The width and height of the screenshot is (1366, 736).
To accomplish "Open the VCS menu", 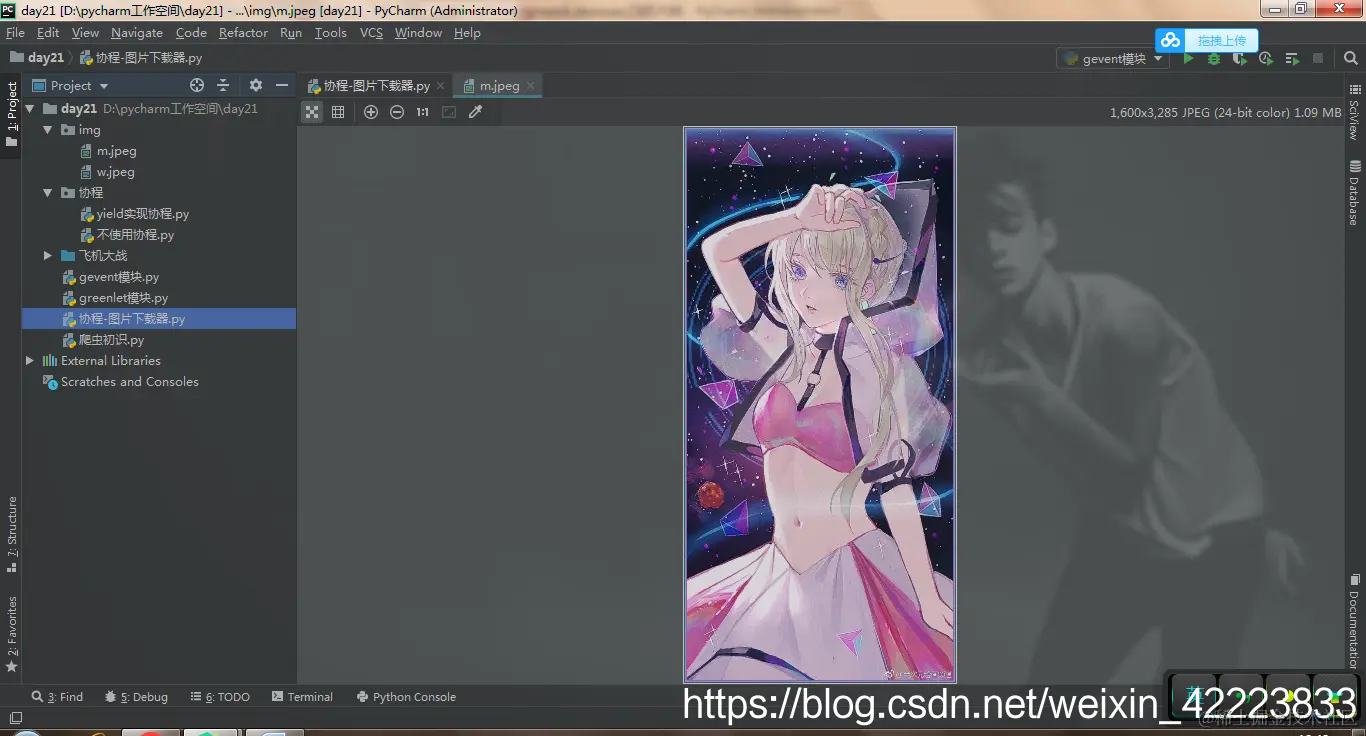I will pos(371,33).
